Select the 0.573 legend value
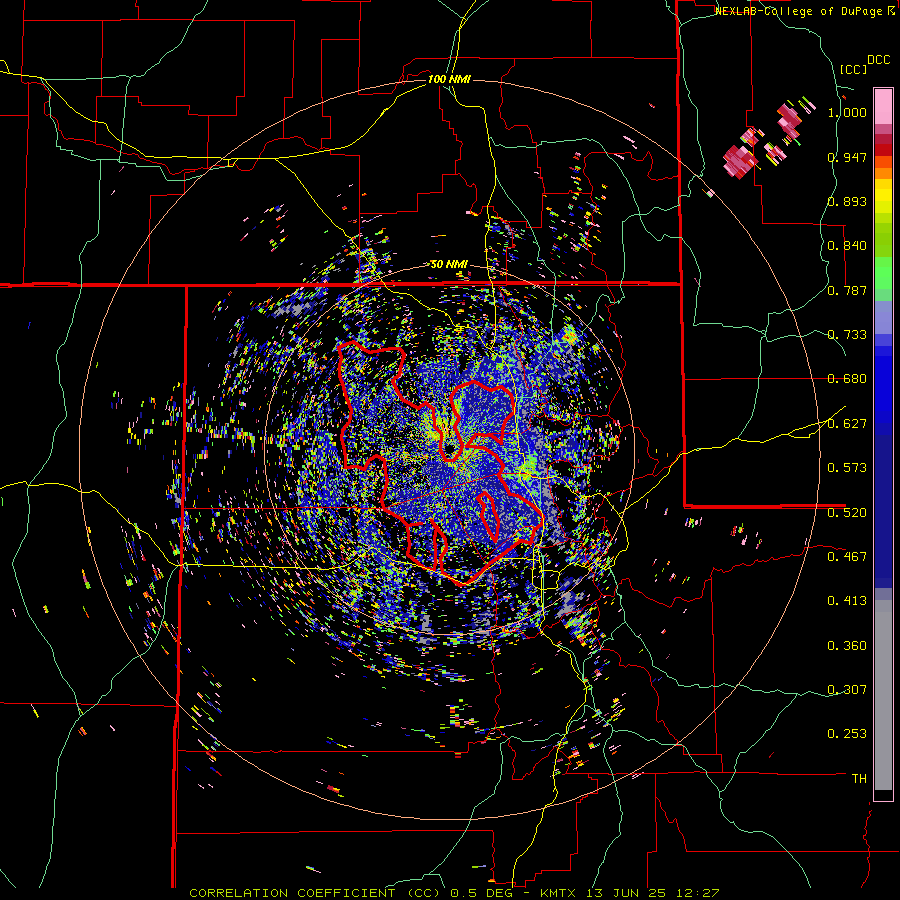This screenshot has width=900, height=900. point(847,468)
